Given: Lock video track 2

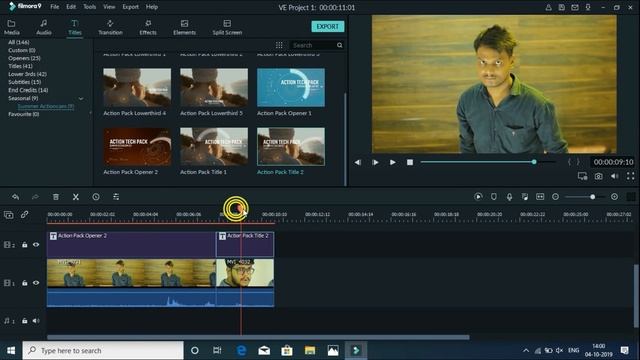Looking at the screenshot, I should click(x=24, y=244).
